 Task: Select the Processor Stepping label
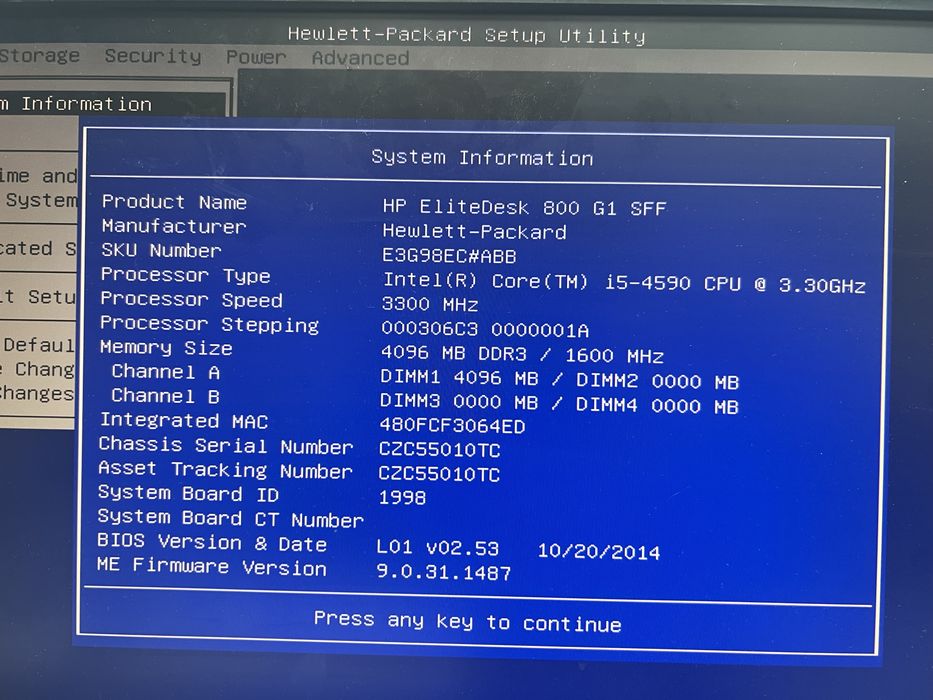pyautogui.click(x=209, y=324)
